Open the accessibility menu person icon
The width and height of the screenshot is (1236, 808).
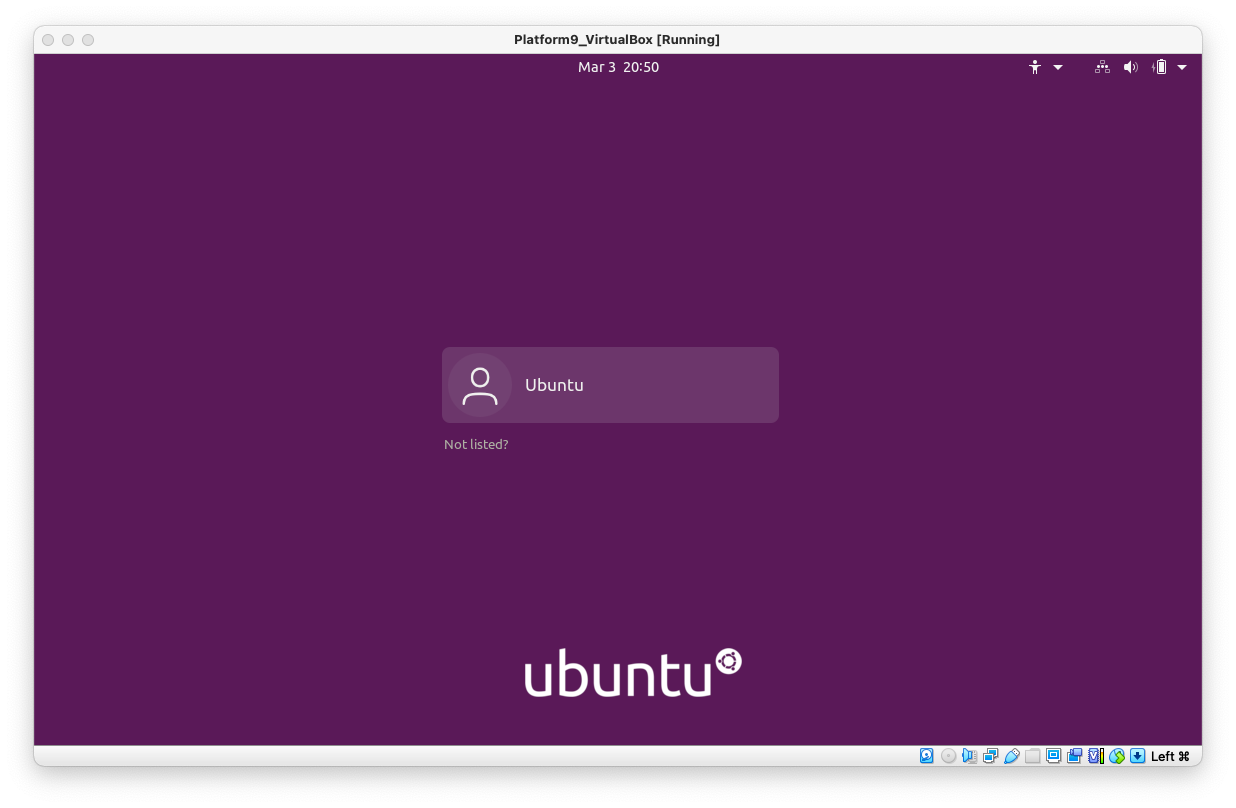click(x=1035, y=67)
